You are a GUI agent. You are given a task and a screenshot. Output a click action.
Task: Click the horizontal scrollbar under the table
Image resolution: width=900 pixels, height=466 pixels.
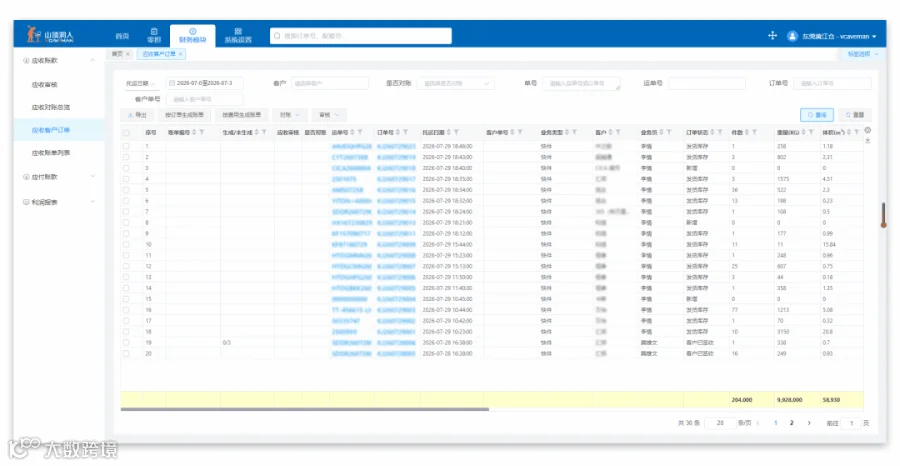coord(305,409)
